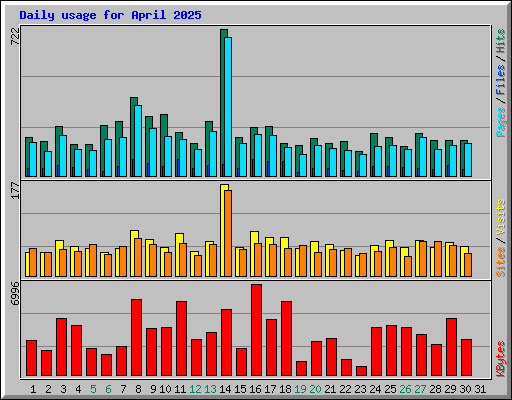Click the tallest red KBytes bar for day 16
The width and height of the screenshot is (512, 400).
click(256, 330)
